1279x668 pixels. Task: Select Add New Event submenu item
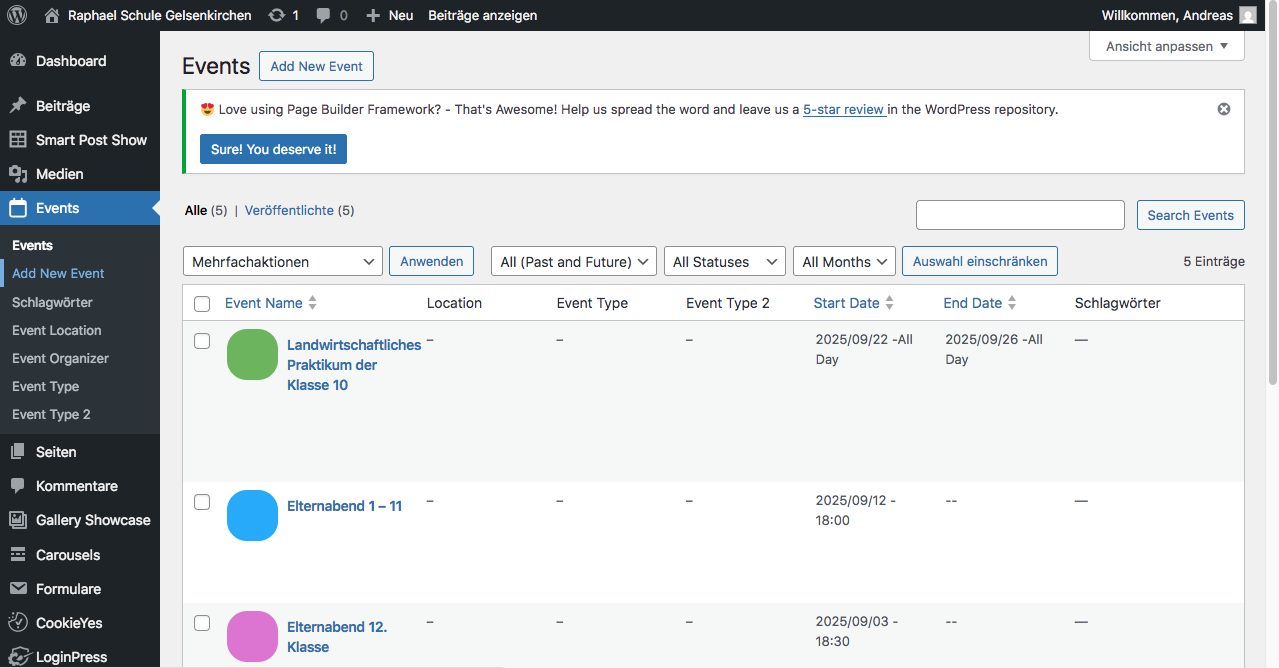[58, 273]
